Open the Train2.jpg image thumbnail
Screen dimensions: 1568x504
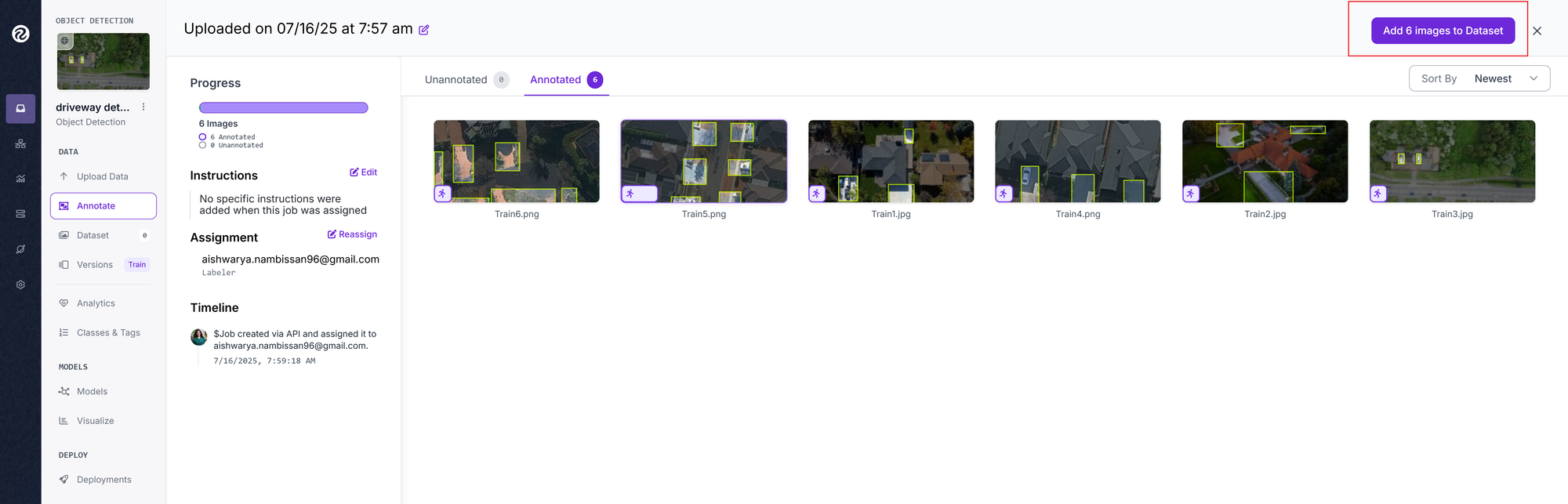tap(1265, 161)
